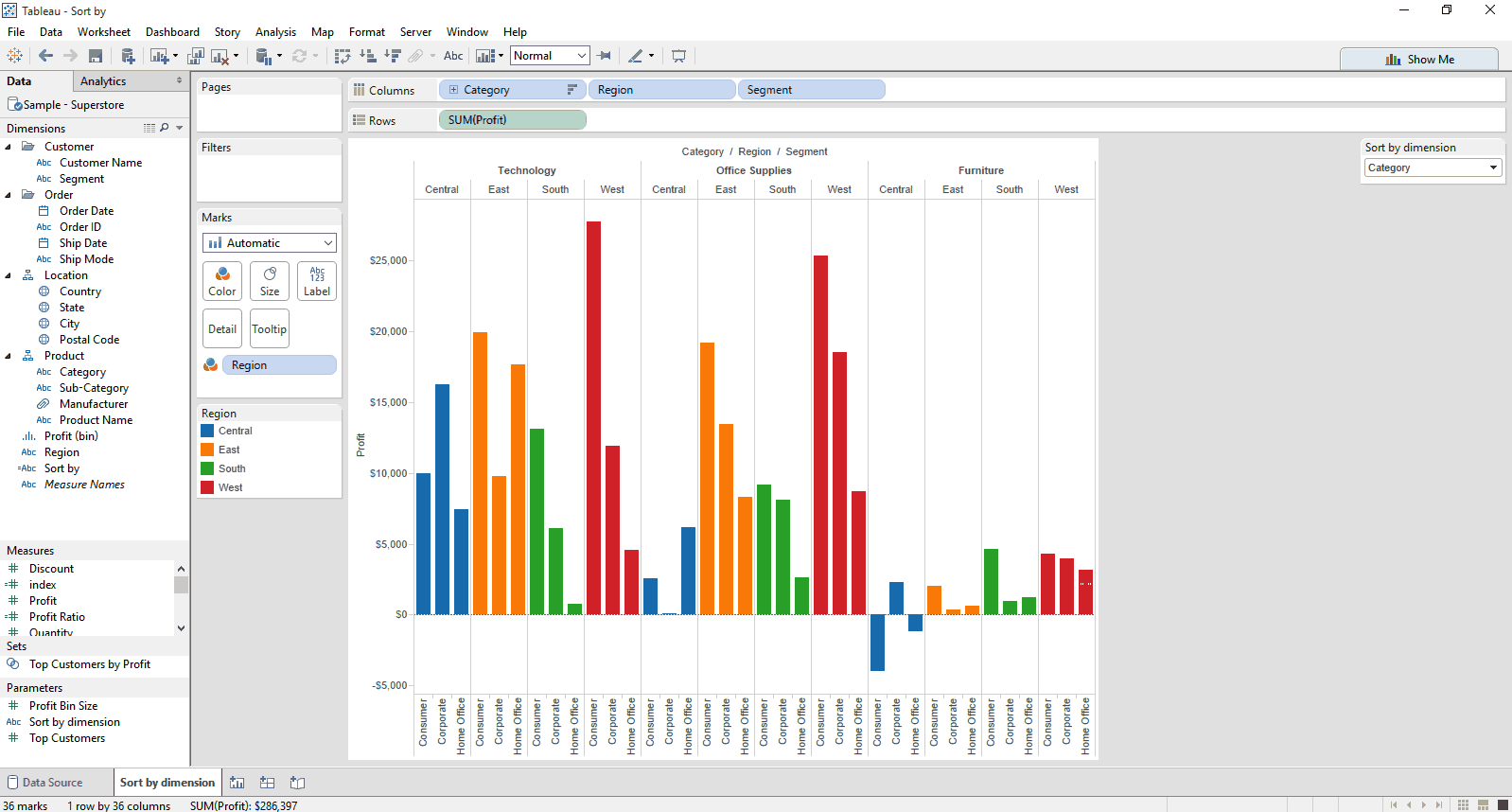Collapse the Customer folder in Dimensions
The image size is (1512, 812).
pos(9,147)
